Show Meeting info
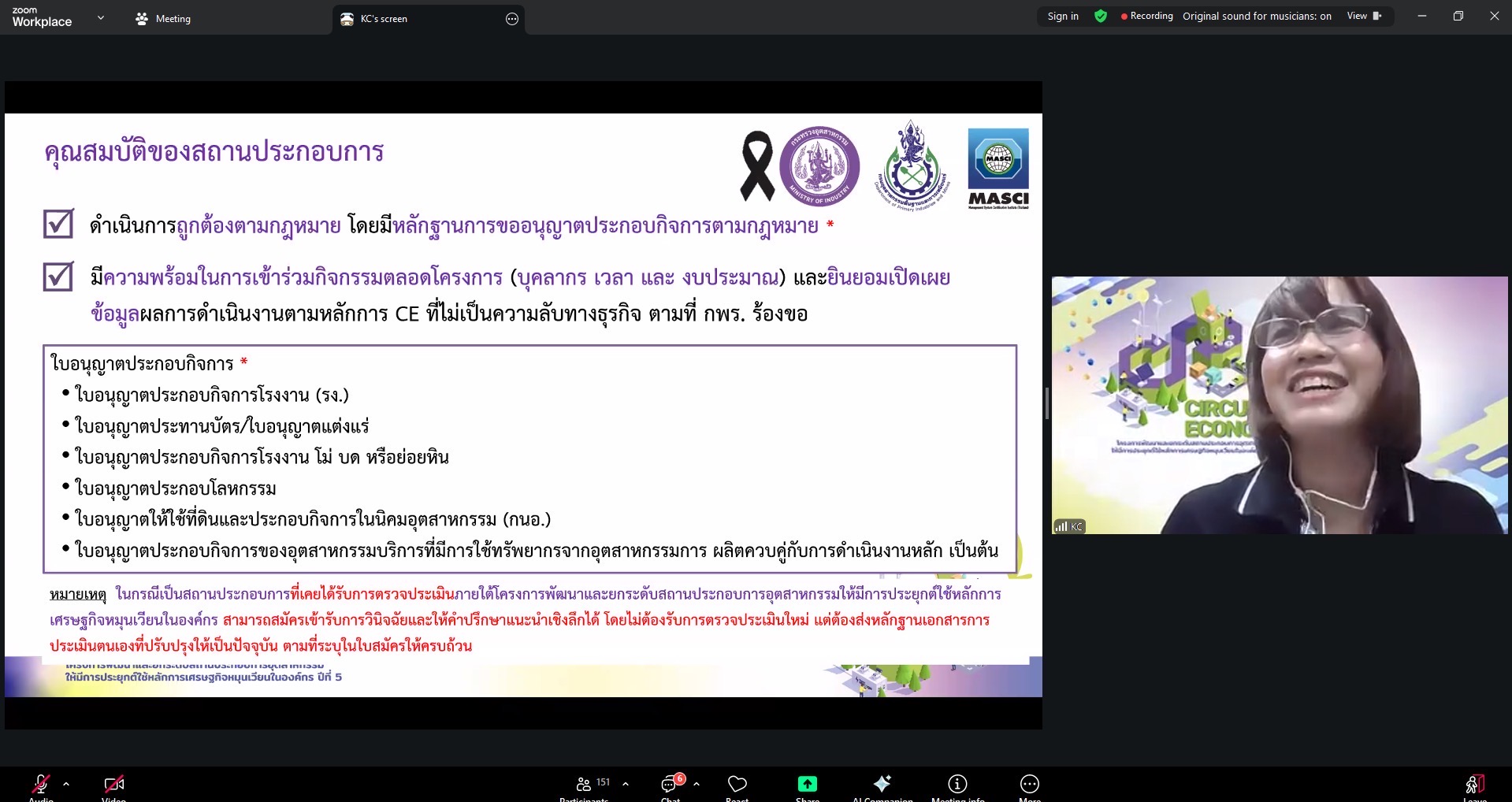This screenshot has width=1512, height=802. click(x=957, y=785)
